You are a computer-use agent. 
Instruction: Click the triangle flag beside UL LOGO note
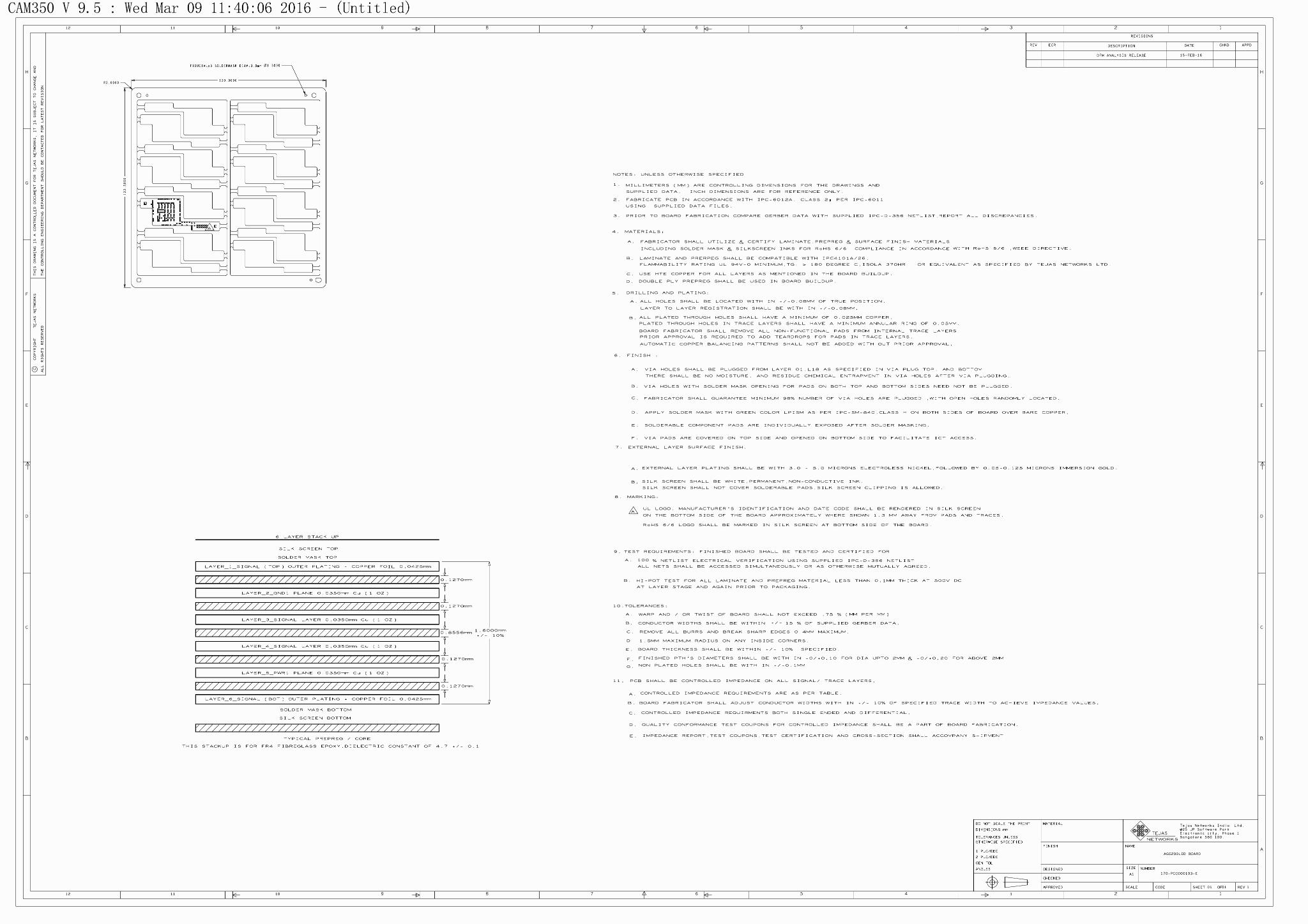pyautogui.click(x=633, y=510)
